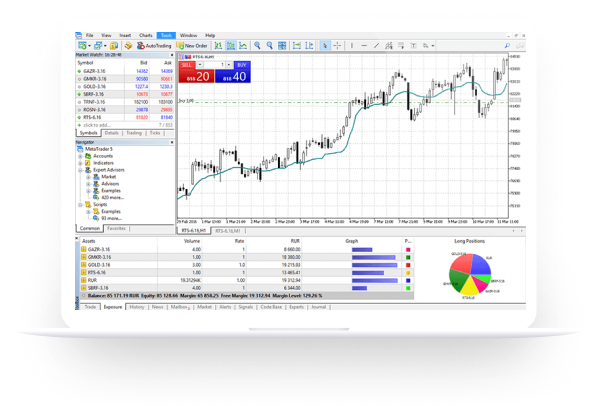
Task: Click the zoom out magnifier icon
Action: tap(269, 45)
